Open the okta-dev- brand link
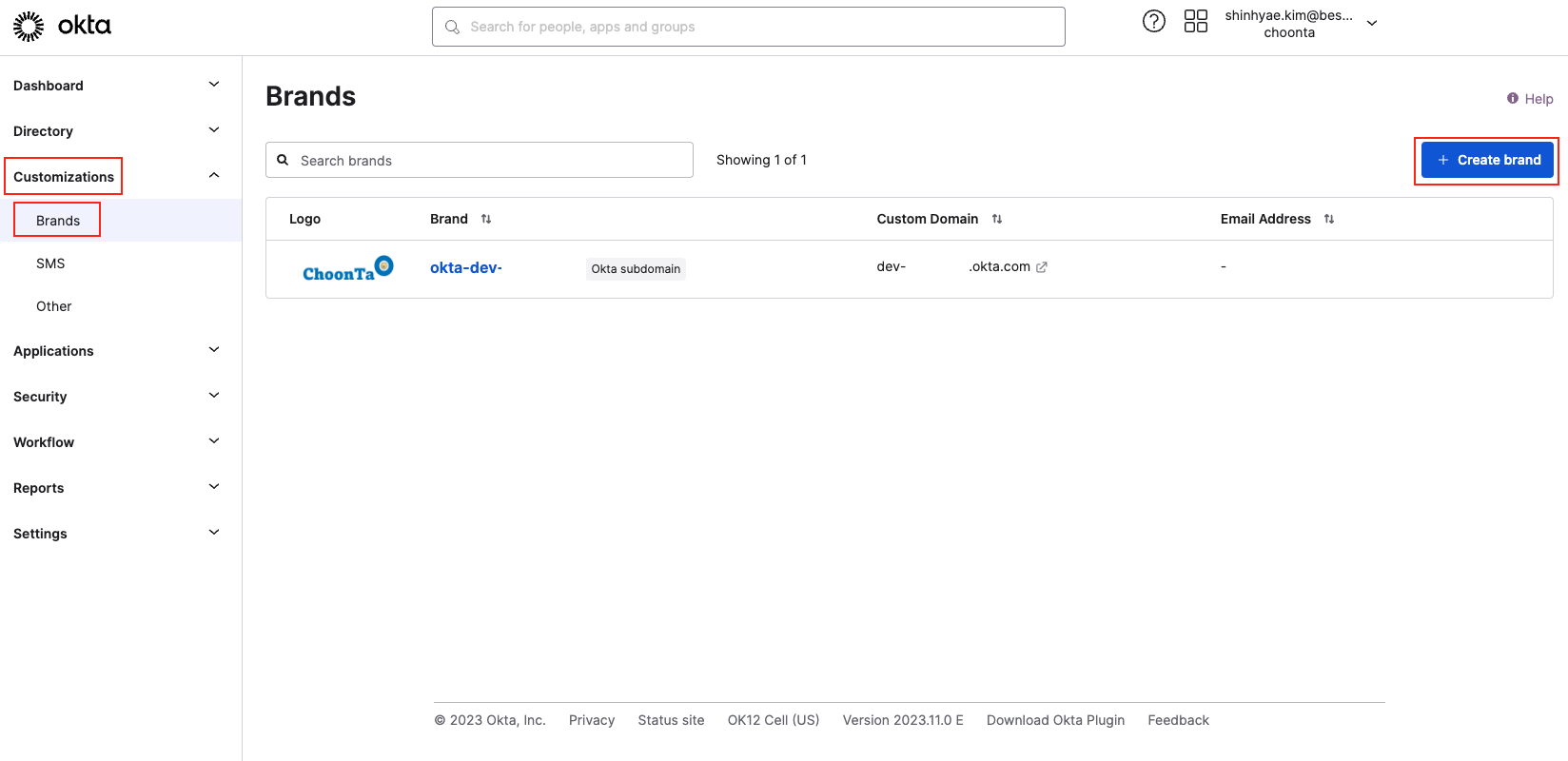The image size is (1568, 761). [466, 268]
